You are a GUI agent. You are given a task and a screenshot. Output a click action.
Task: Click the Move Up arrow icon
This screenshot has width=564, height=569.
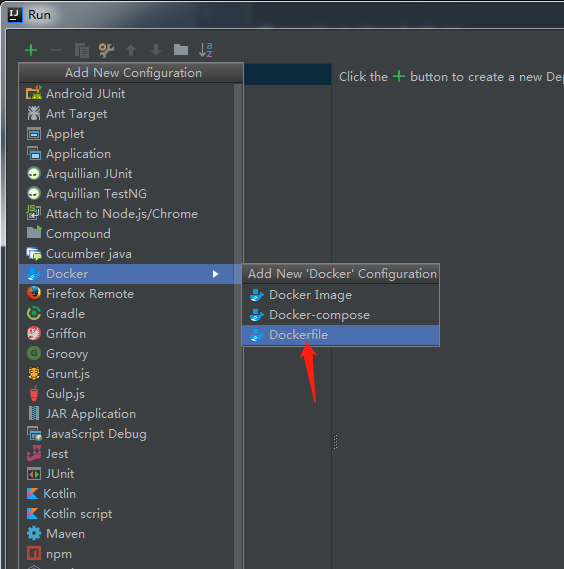[131, 50]
